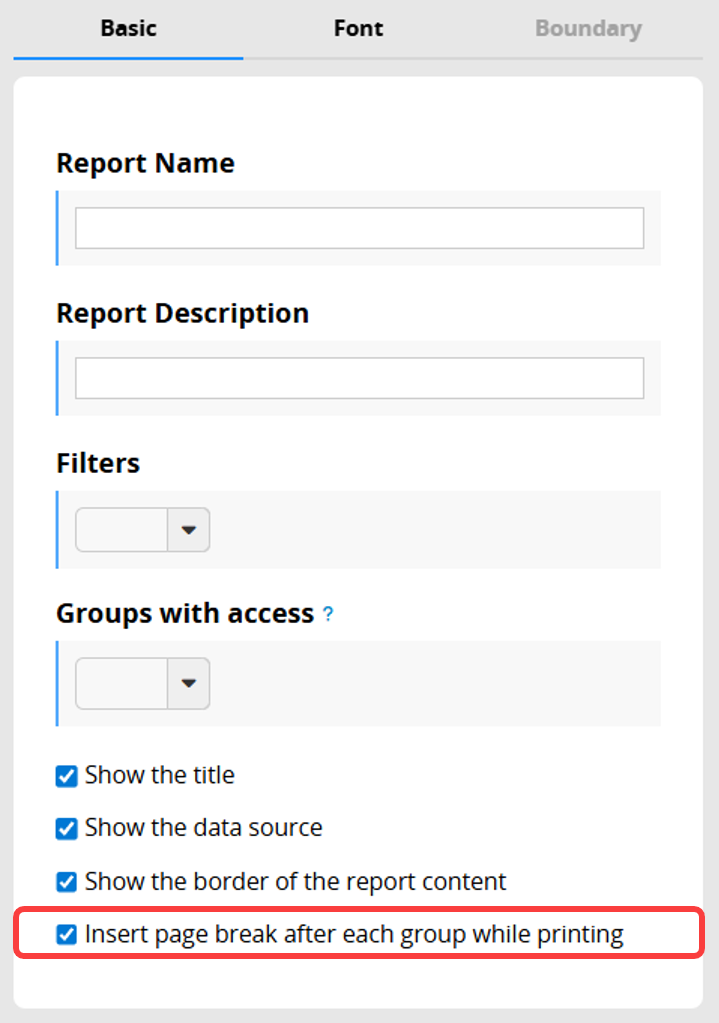Switch to the Font tab
719x1023 pixels.
[358, 28]
